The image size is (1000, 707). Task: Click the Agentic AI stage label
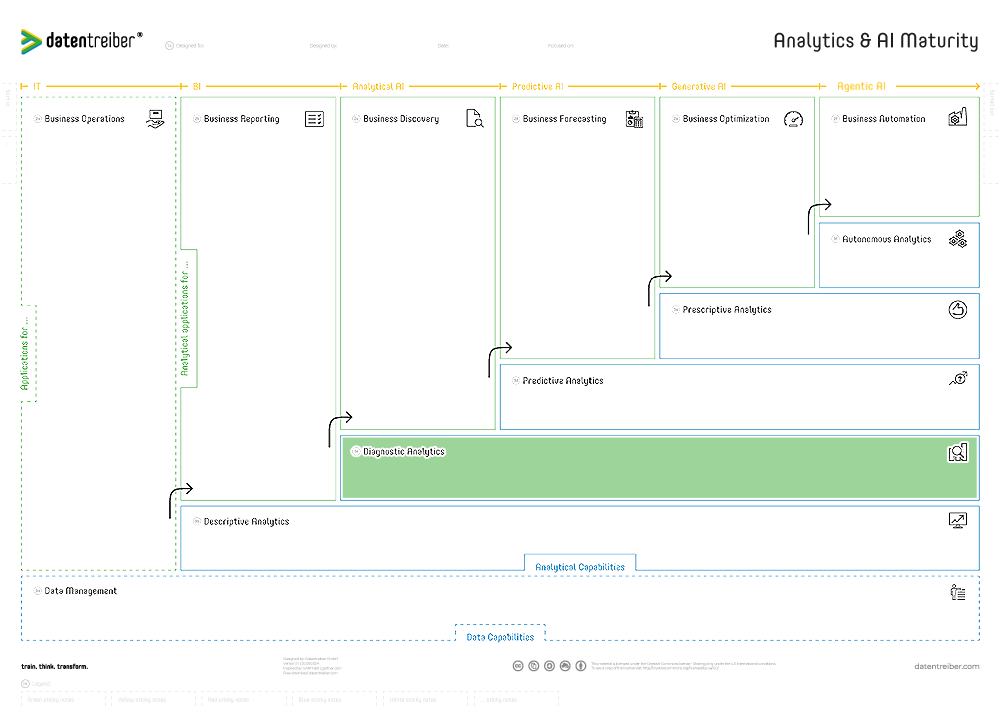[x=861, y=86]
